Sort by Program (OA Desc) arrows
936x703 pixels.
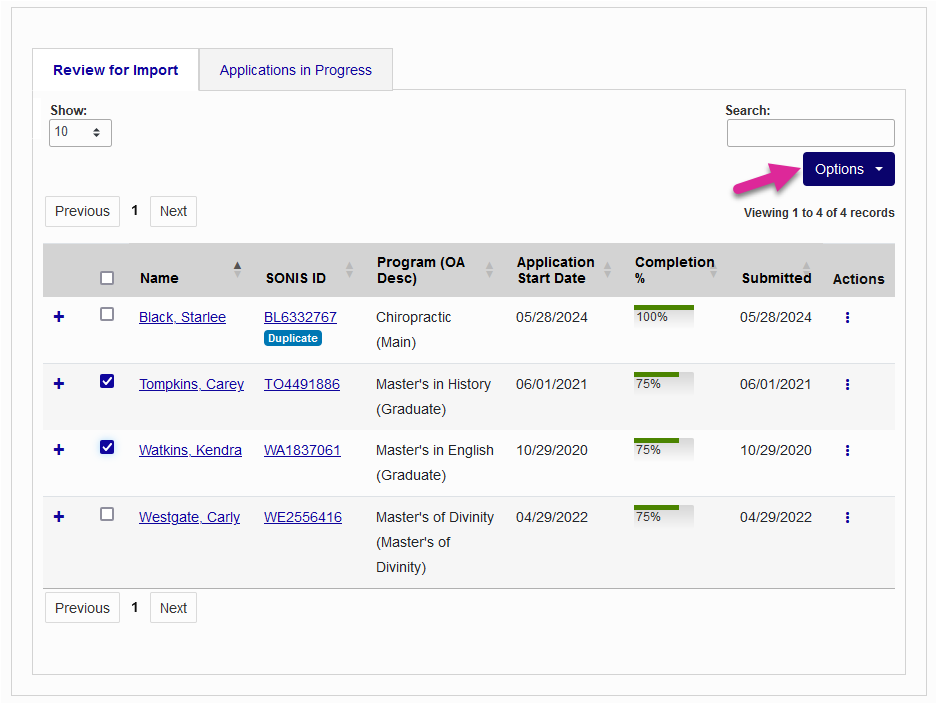tap(490, 270)
